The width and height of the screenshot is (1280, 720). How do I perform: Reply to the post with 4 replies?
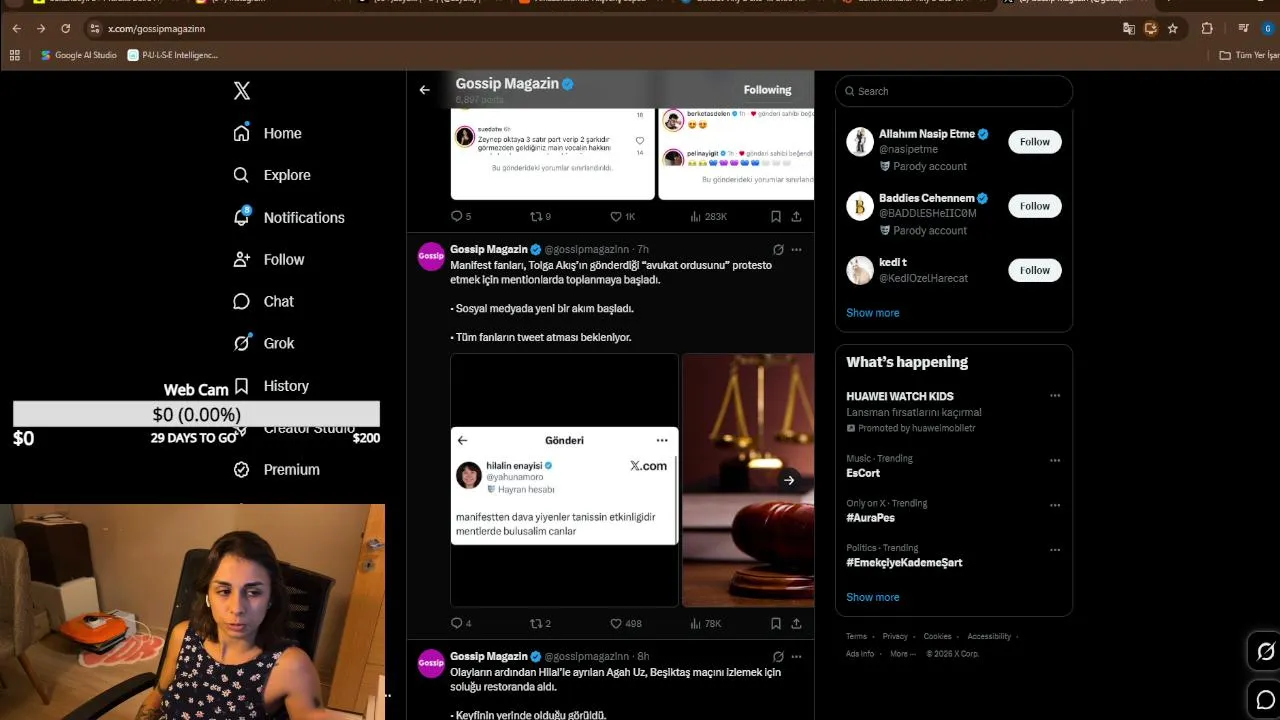tap(461, 623)
